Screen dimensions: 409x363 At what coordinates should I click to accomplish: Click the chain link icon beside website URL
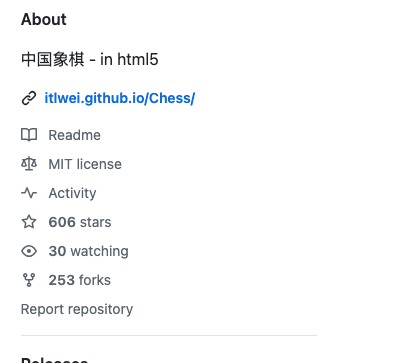[29, 98]
